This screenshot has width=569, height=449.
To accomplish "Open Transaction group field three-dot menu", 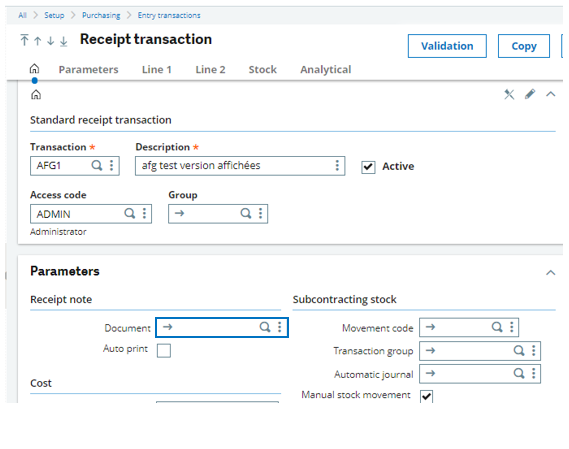I will (533, 351).
